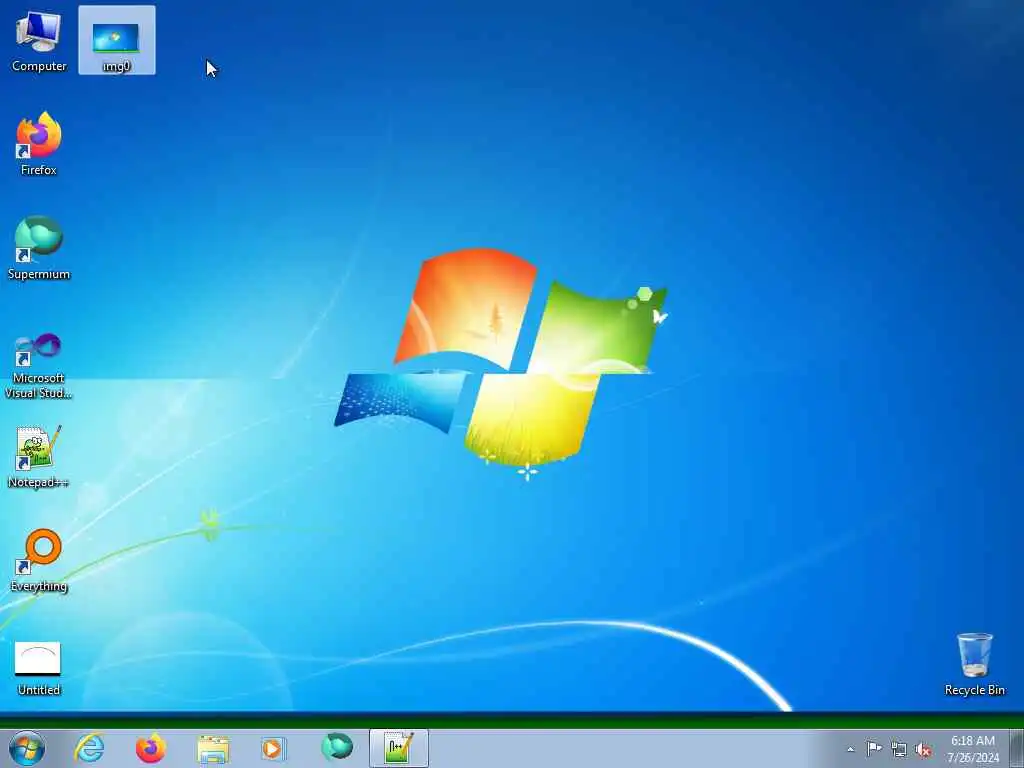Switch to Notepad++ taskbar button
This screenshot has width=1024, height=768.
point(399,748)
